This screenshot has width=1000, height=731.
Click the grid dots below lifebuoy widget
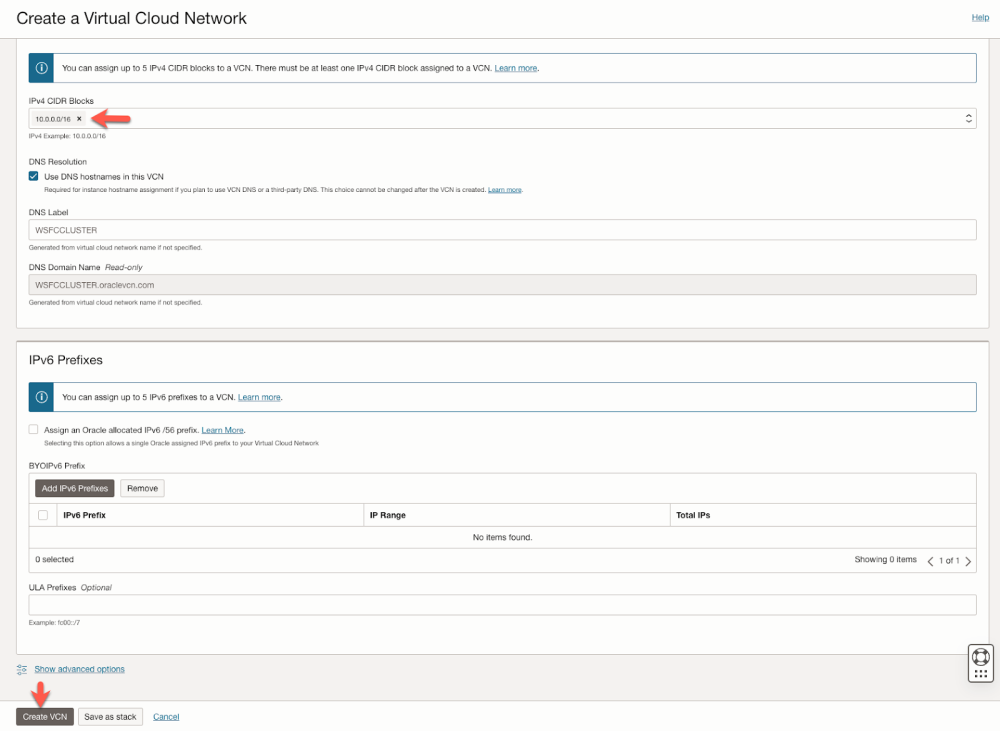980,674
